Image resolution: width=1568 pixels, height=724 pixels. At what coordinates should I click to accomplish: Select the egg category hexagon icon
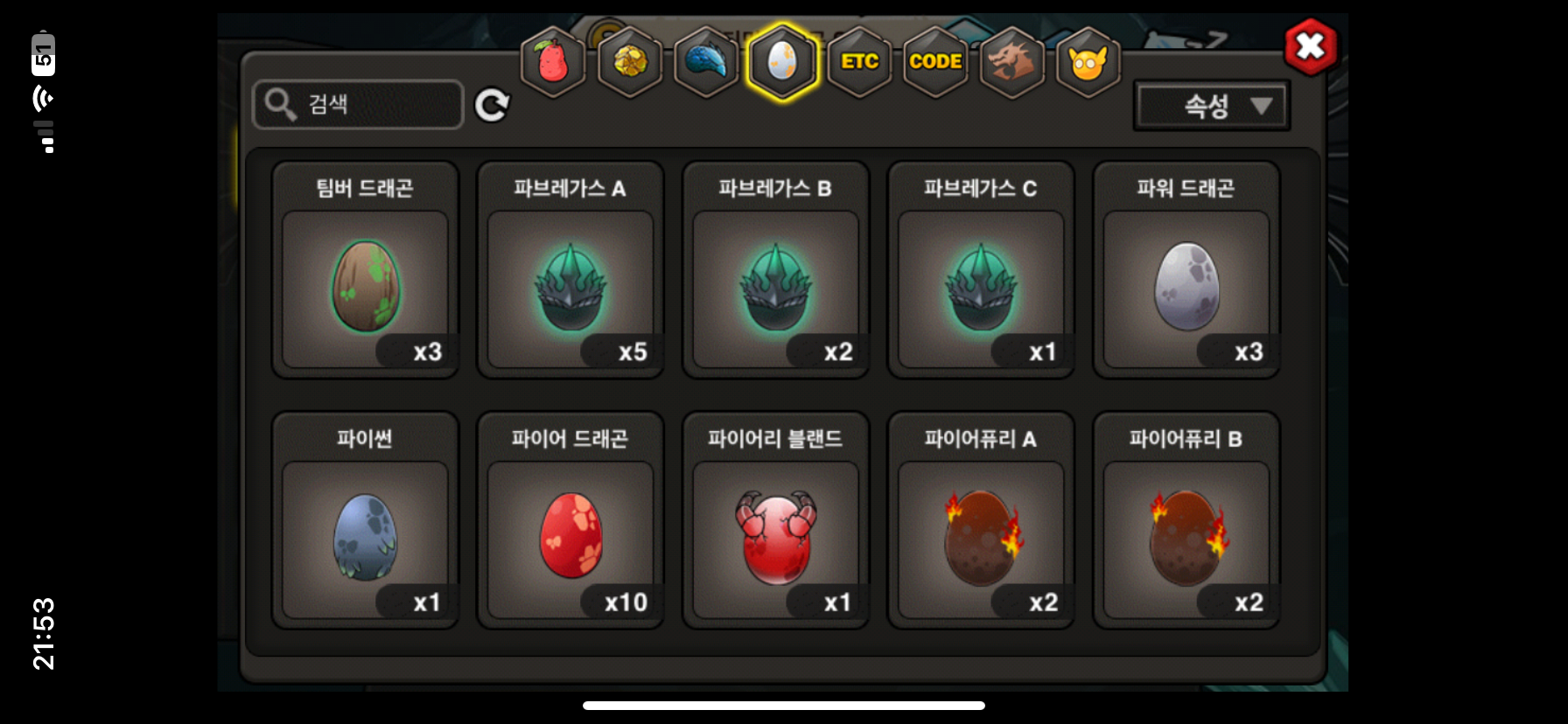(782, 62)
